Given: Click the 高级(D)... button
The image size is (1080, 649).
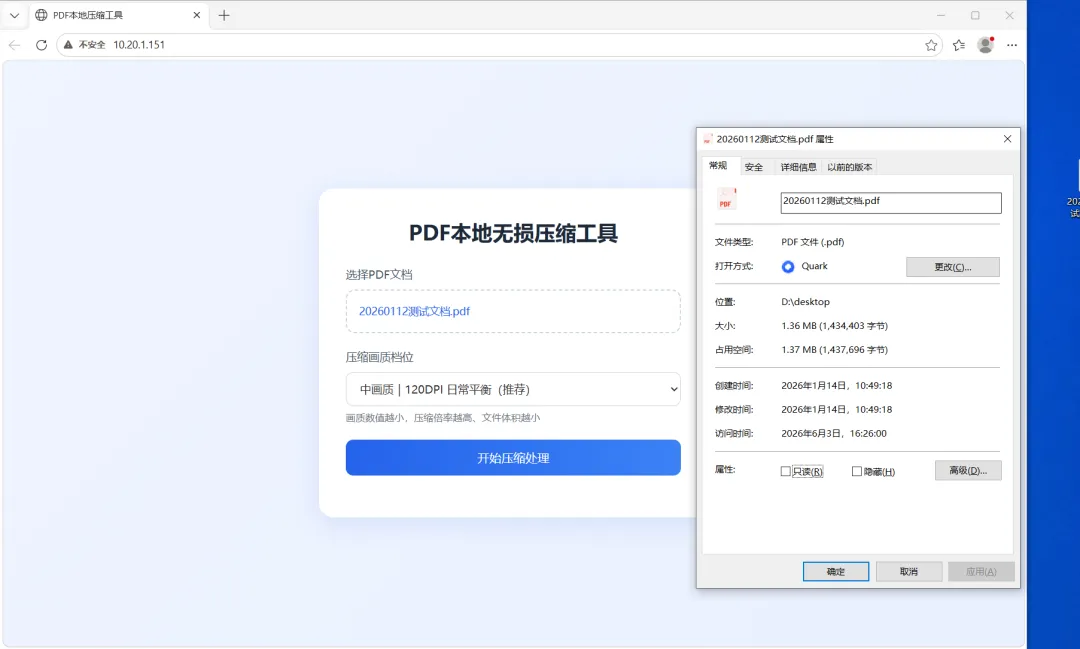Looking at the screenshot, I should coord(968,471).
